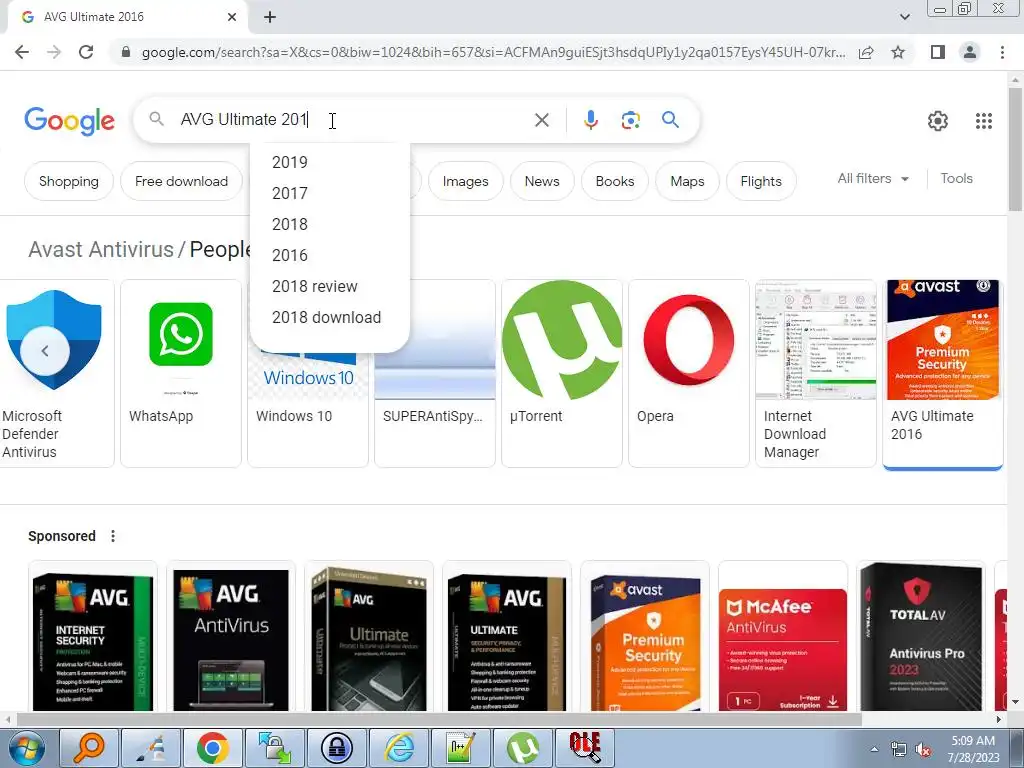Open WhatsApp carousel card

(x=181, y=374)
